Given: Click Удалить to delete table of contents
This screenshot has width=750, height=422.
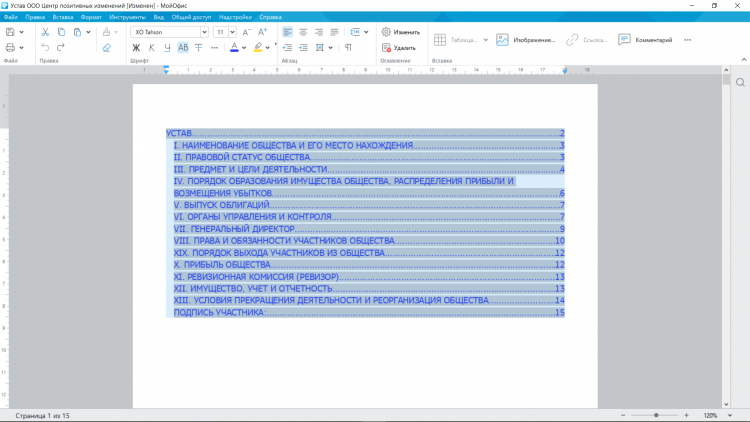Looking at the screenshot, I should point(398,47).
